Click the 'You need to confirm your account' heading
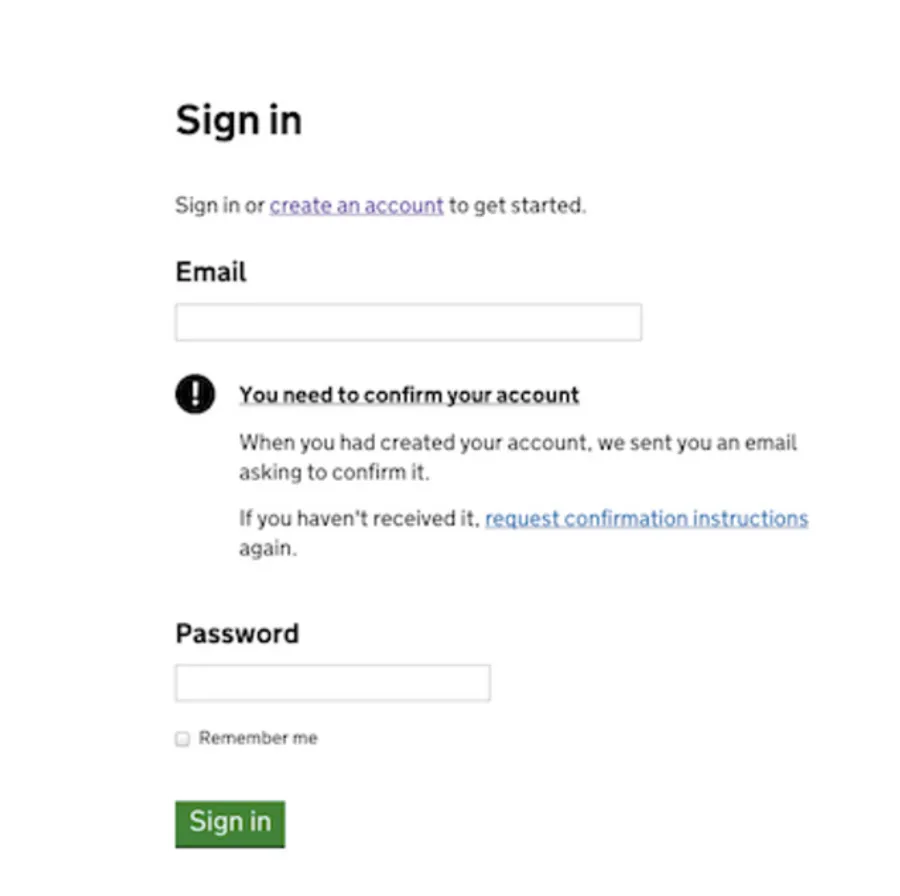The width and height of the screenshot is (900, 896). pos(409,395)
